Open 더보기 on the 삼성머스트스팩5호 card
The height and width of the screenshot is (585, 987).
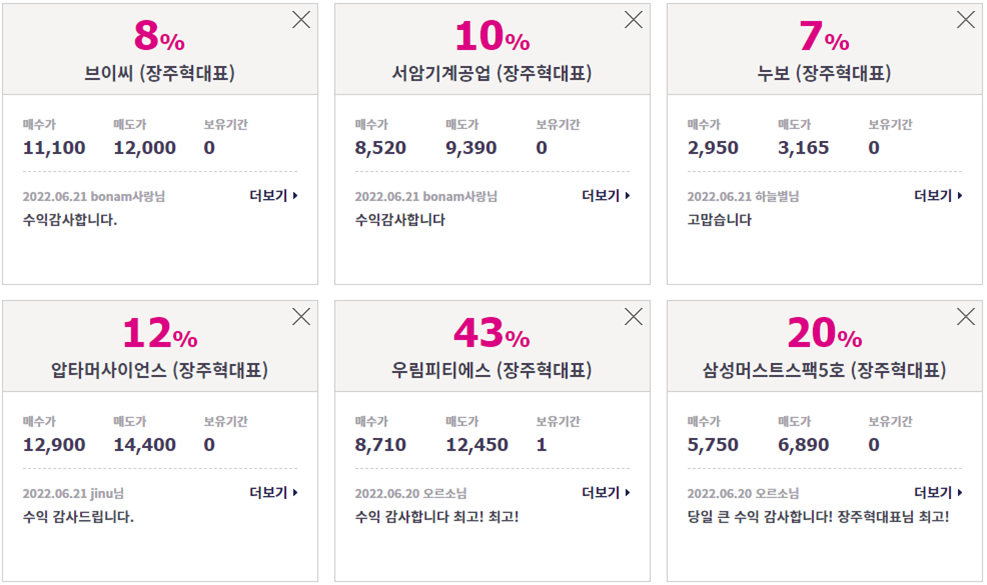[939, 492]
